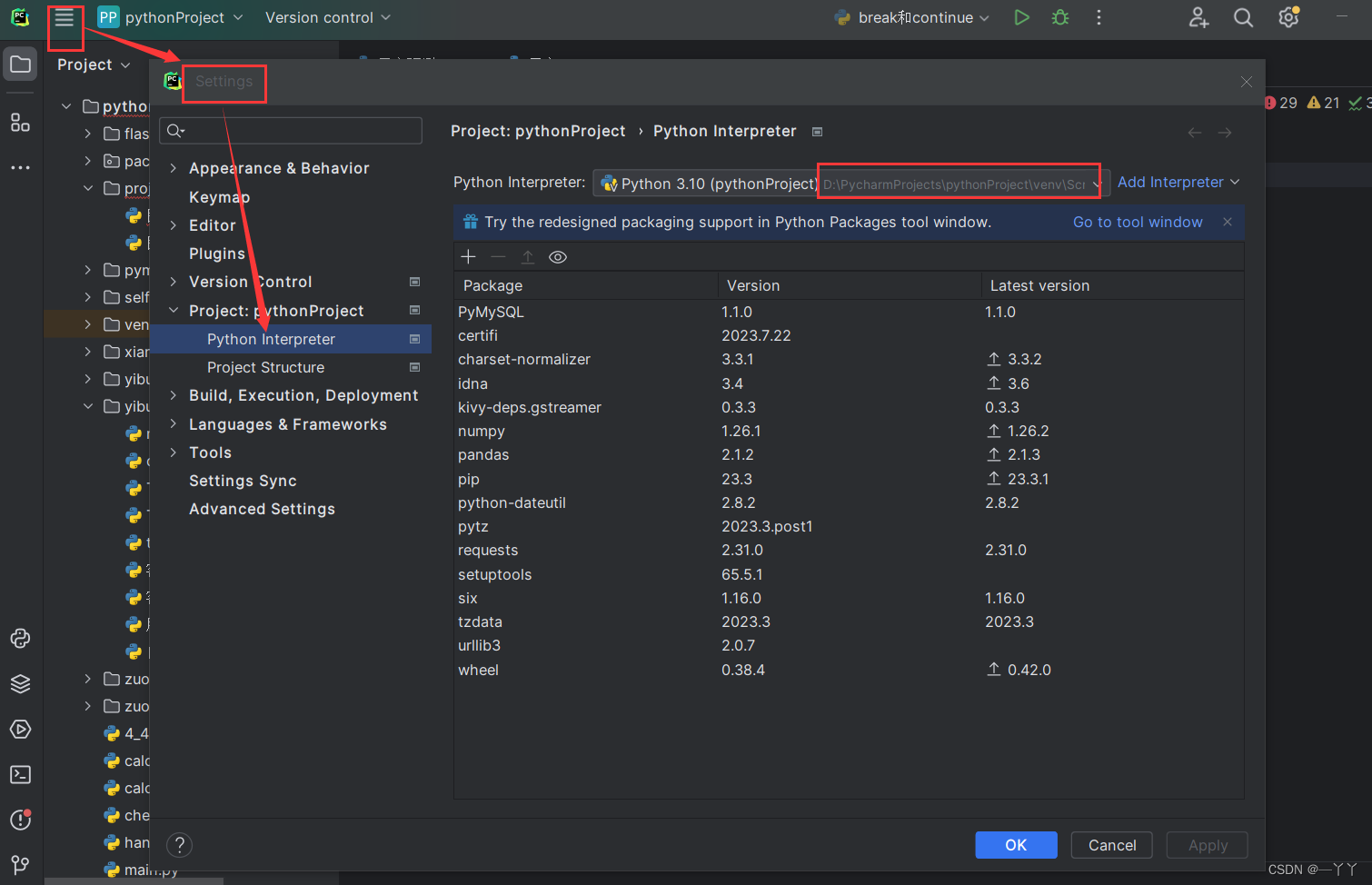
Task: Open the Python Packages layers icon
Action: coord(20,684)
